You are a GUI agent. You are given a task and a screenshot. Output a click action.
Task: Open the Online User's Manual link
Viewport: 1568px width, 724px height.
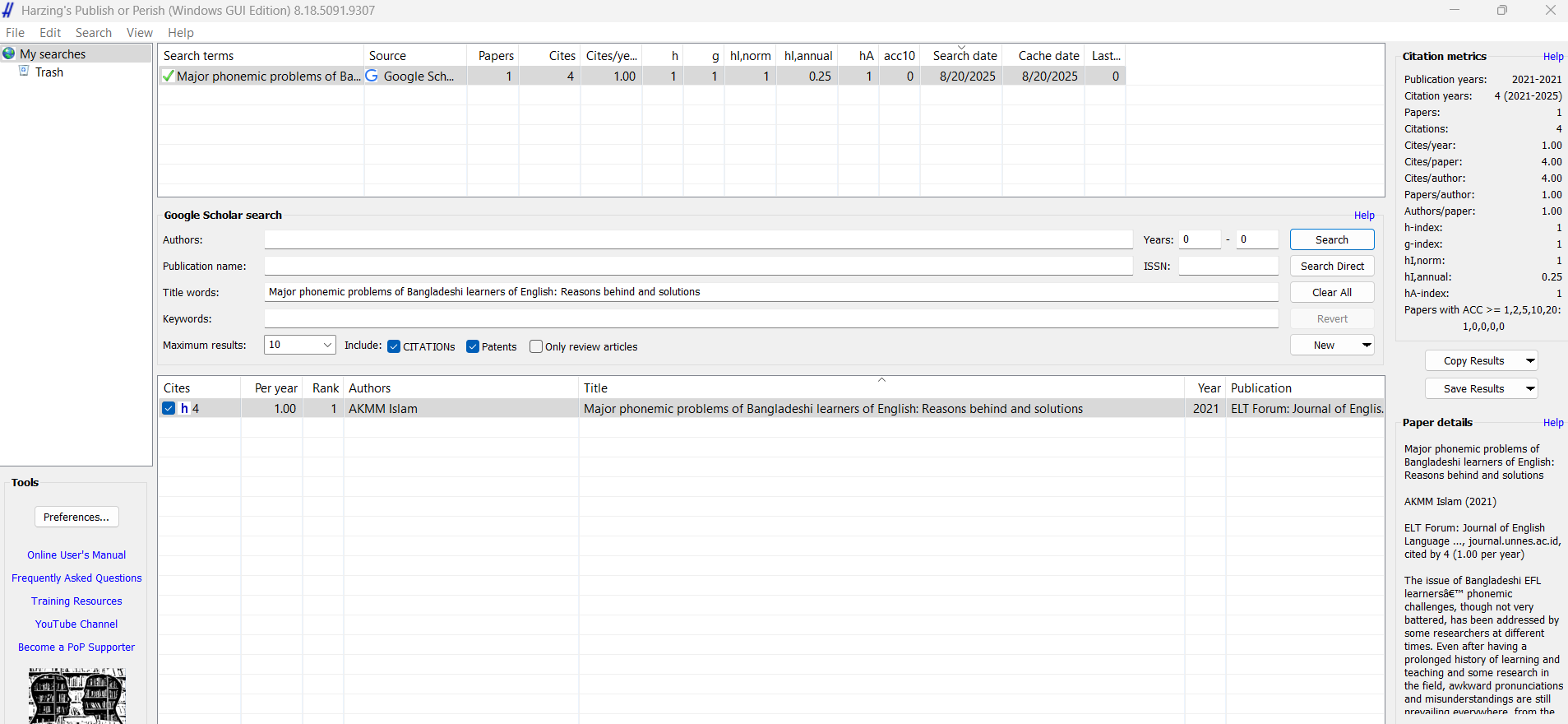tap(76, 555)
